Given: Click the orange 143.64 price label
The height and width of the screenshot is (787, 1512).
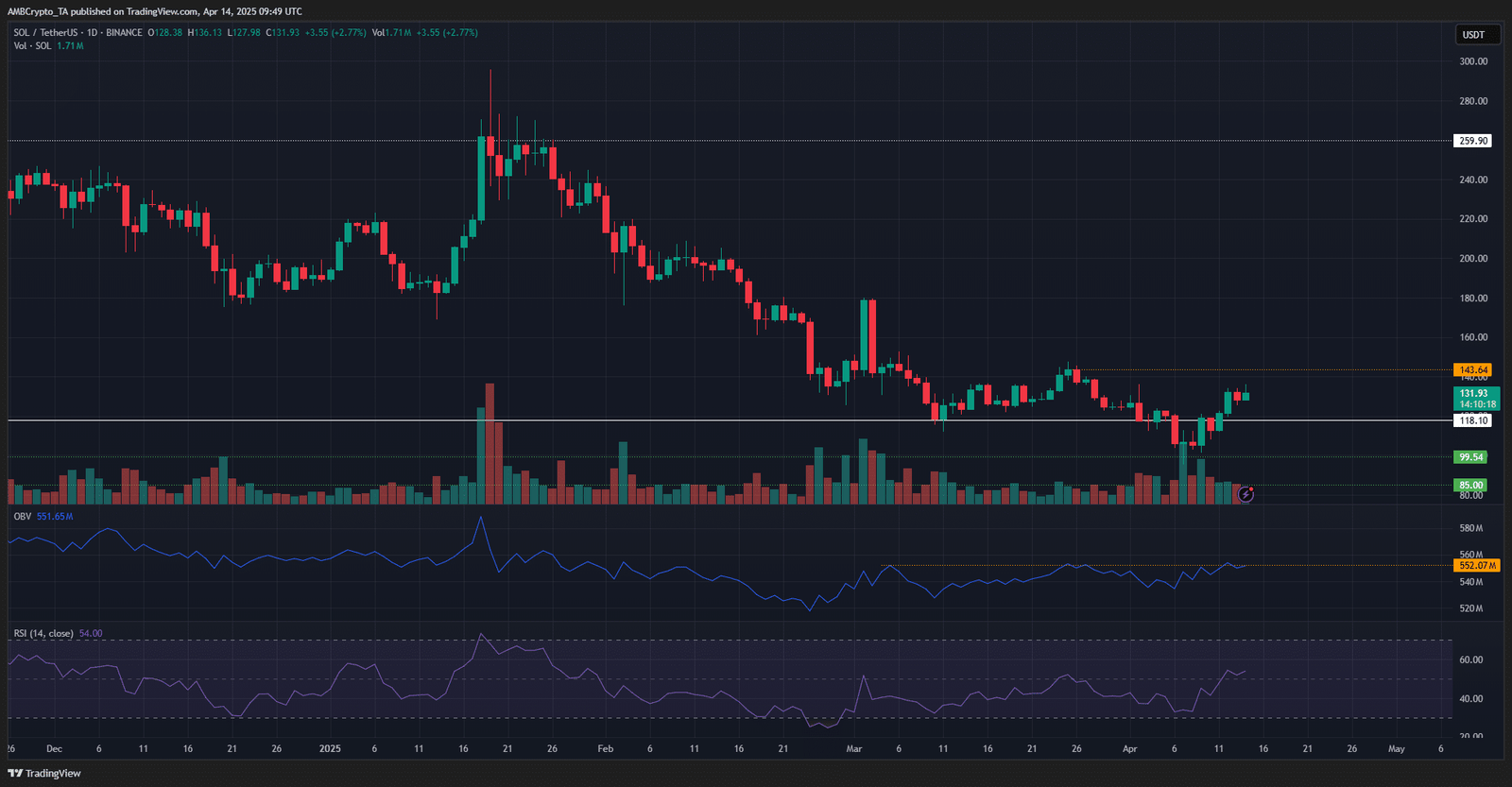Looking at the screenshot, I should 1472,370.
